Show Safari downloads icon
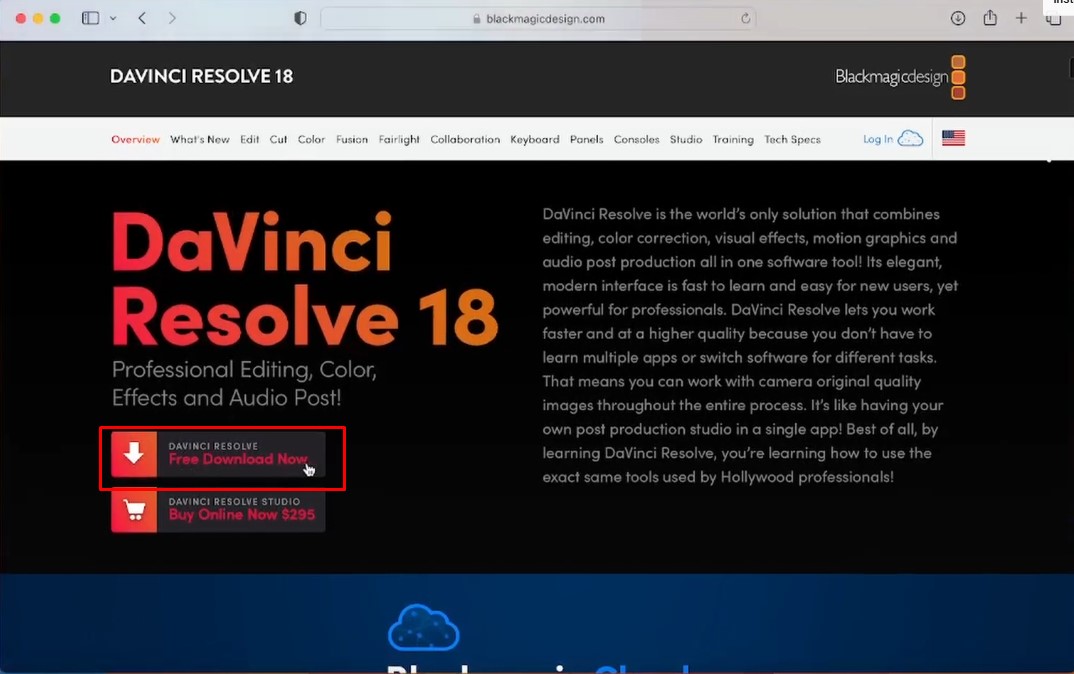The width and height of the screenshot is (1074, 674). pos(958,18)
